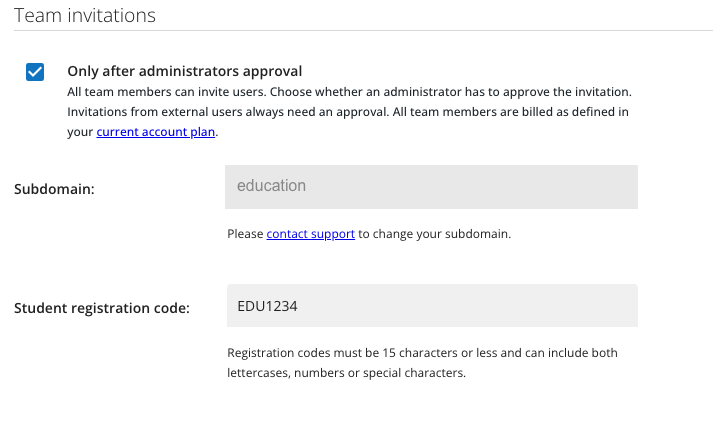Click the disabled Subdomain field
The width and height of the screenshot is (713, 447).
point(430,187)
